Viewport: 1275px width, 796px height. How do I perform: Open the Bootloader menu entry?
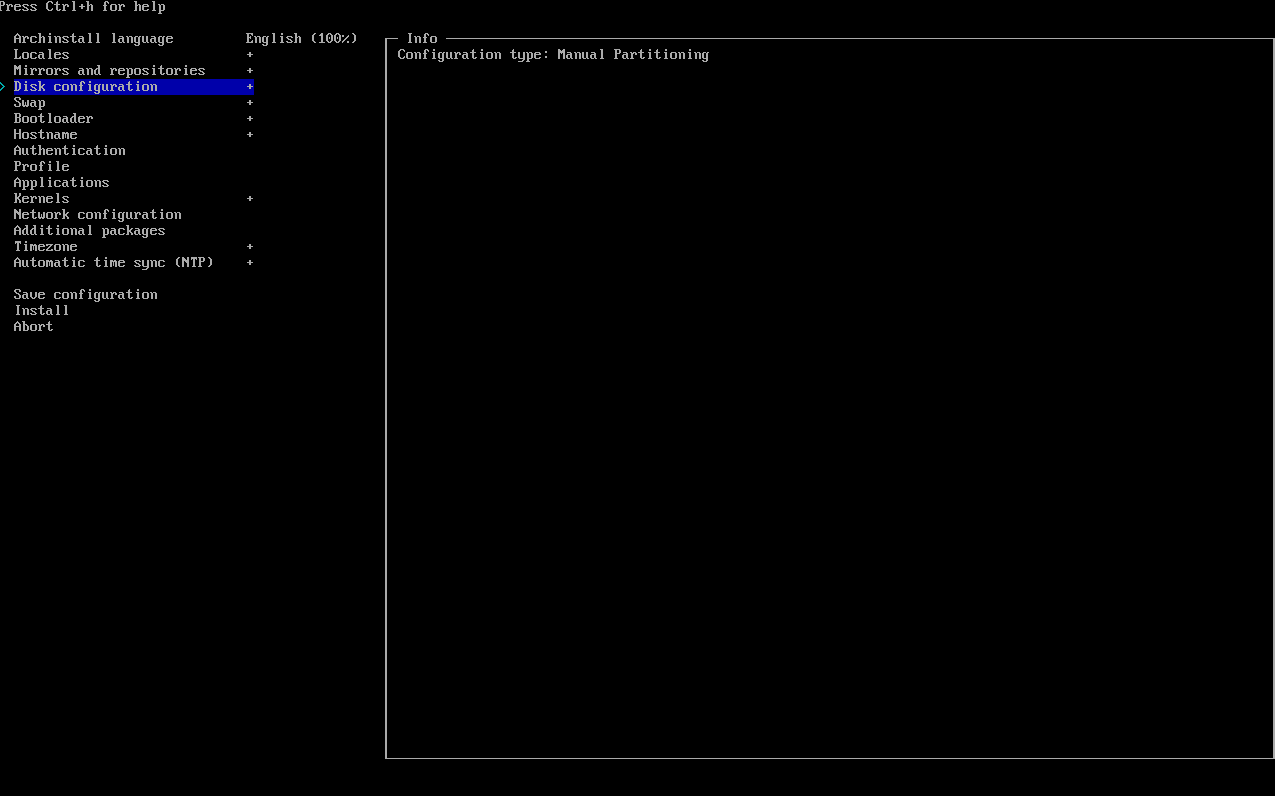(x=53, y=118)
